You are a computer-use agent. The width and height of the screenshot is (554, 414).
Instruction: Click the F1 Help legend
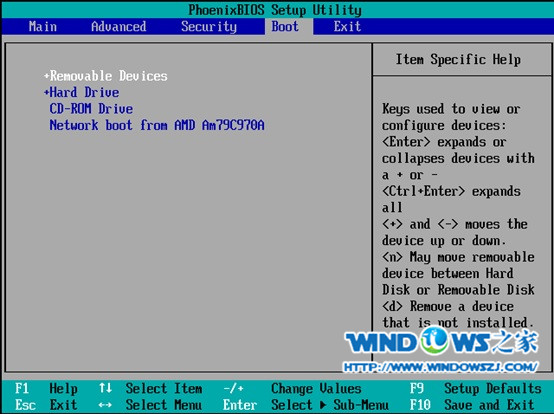tap(46, 389)
